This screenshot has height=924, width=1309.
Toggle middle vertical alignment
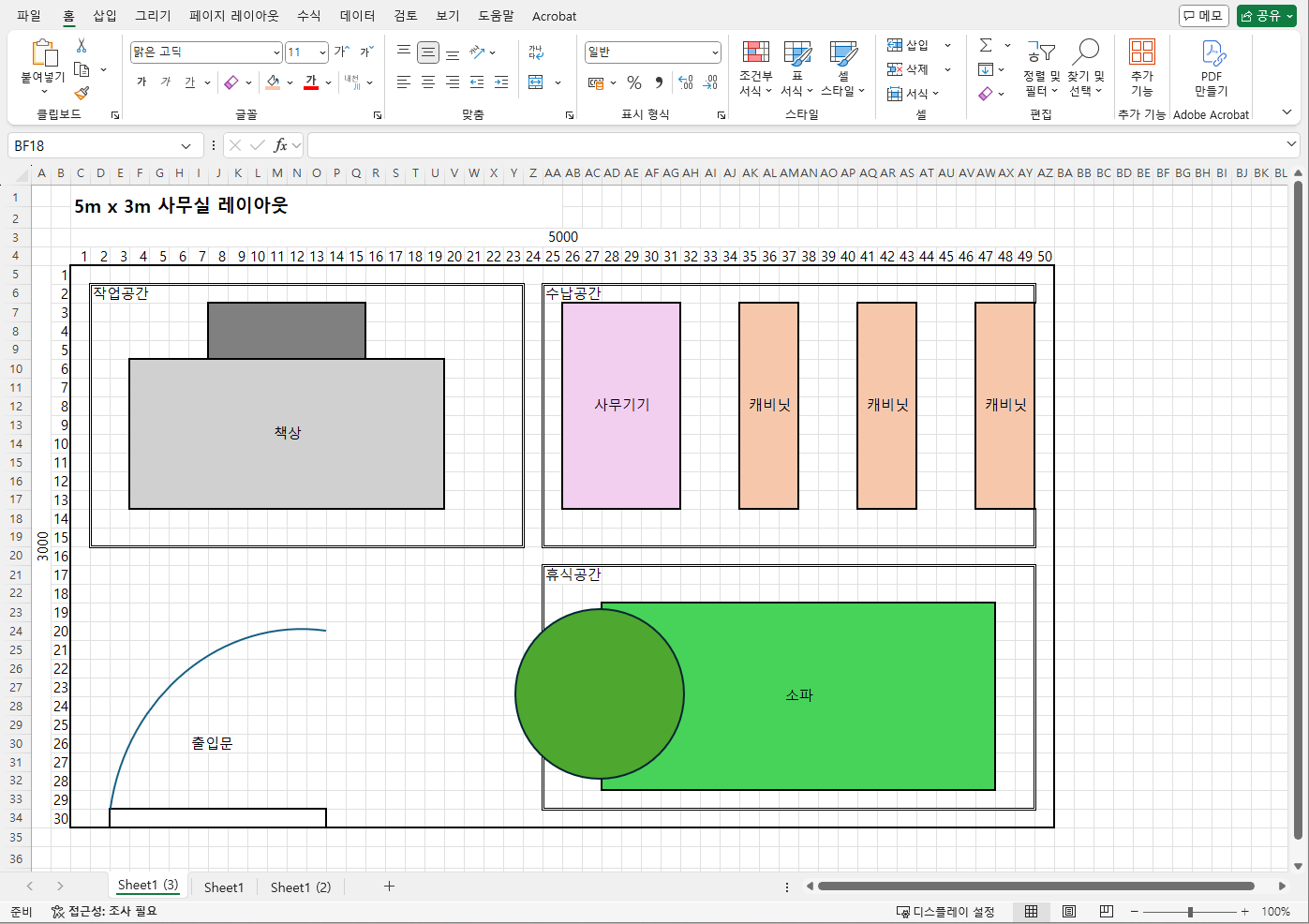click(428, 52)
